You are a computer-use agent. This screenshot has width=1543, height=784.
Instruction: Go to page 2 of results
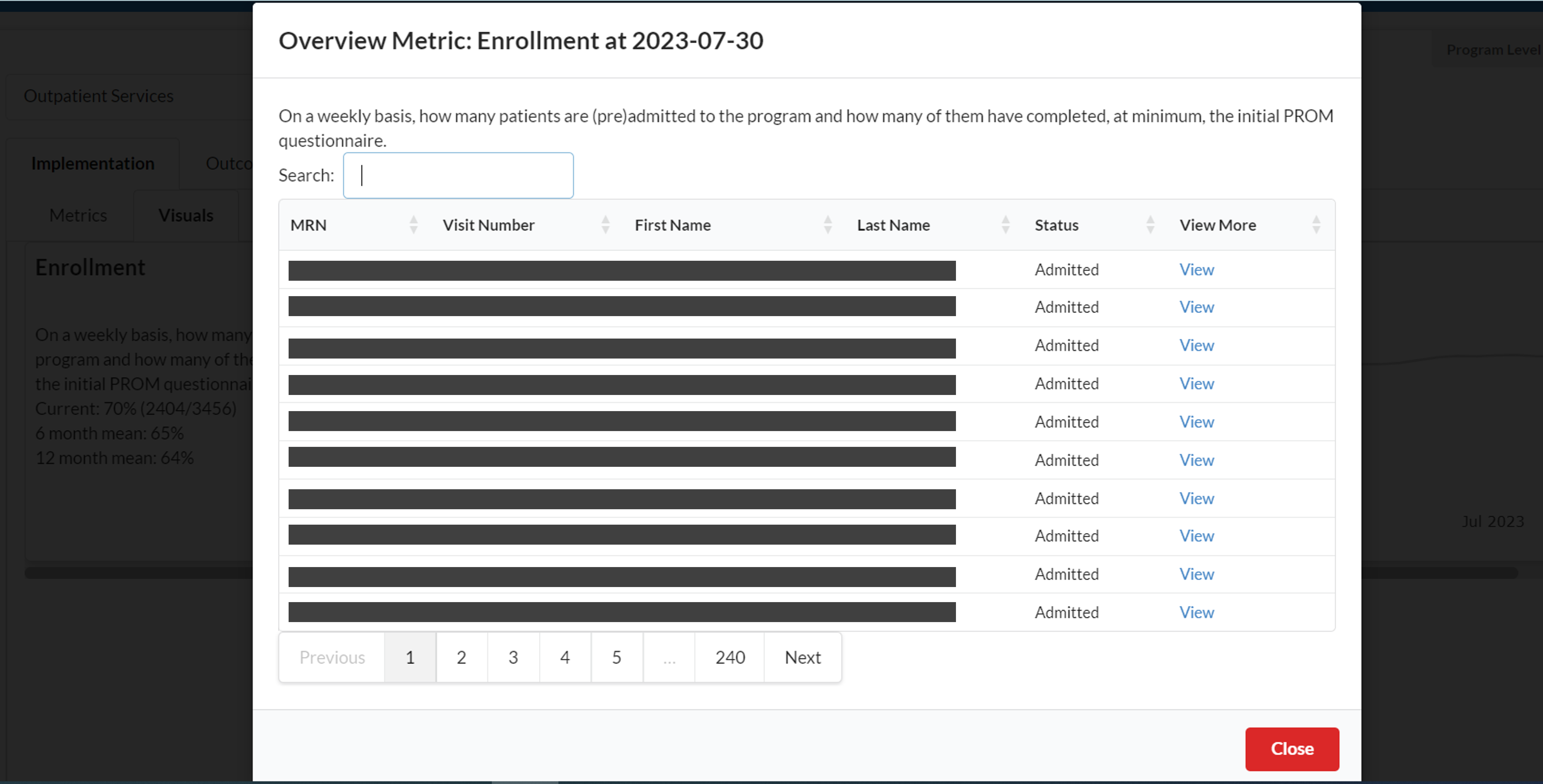point(461,657)
